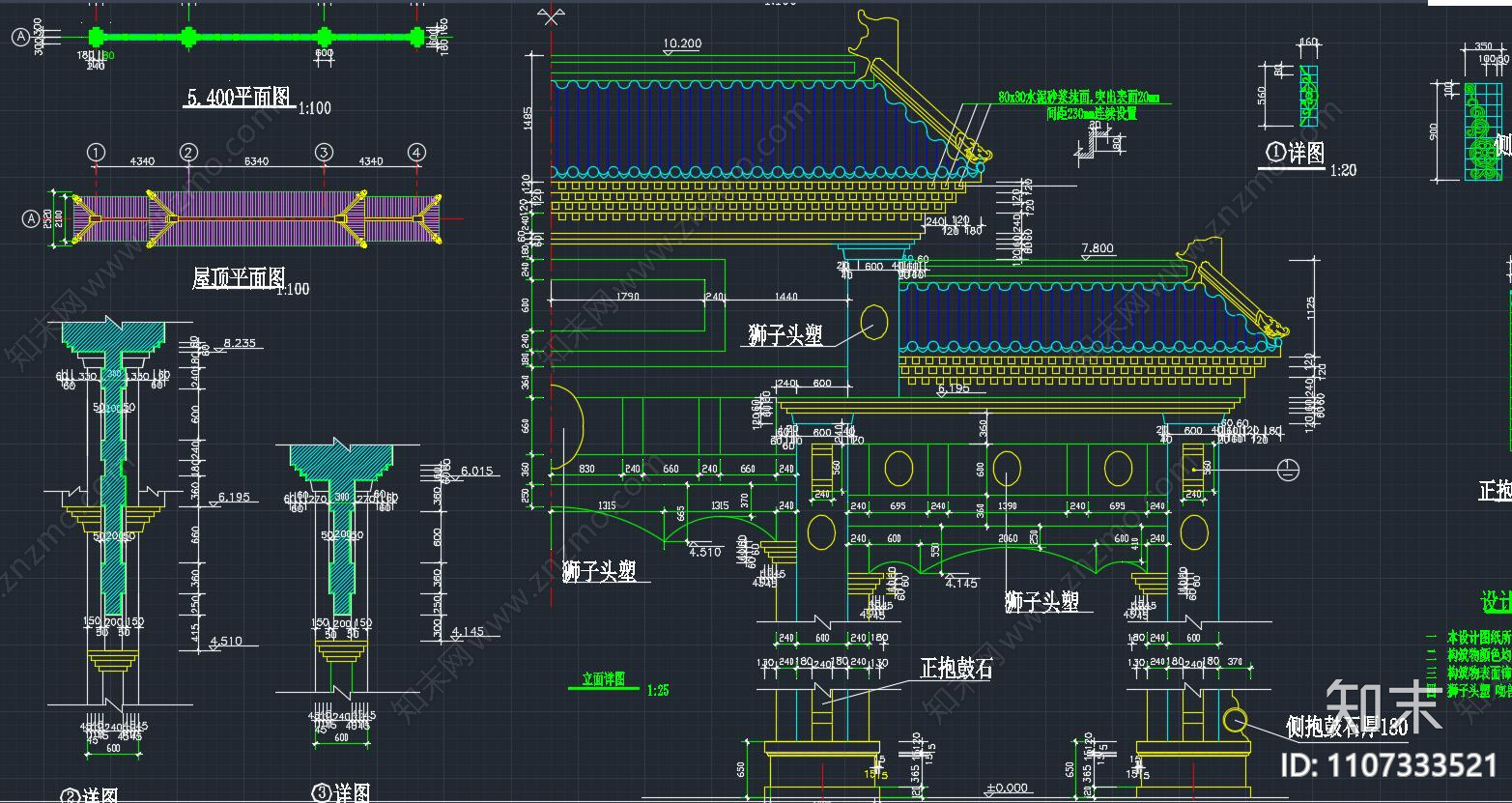Click the '10.200' elevation mark

pos(683,43)
